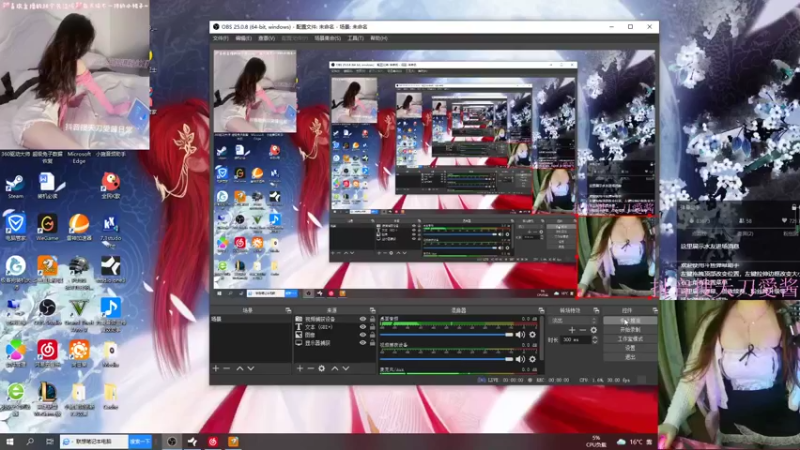Pop out the 场景 scenes dock panel
800x450 pixels.
pos(288,310)
